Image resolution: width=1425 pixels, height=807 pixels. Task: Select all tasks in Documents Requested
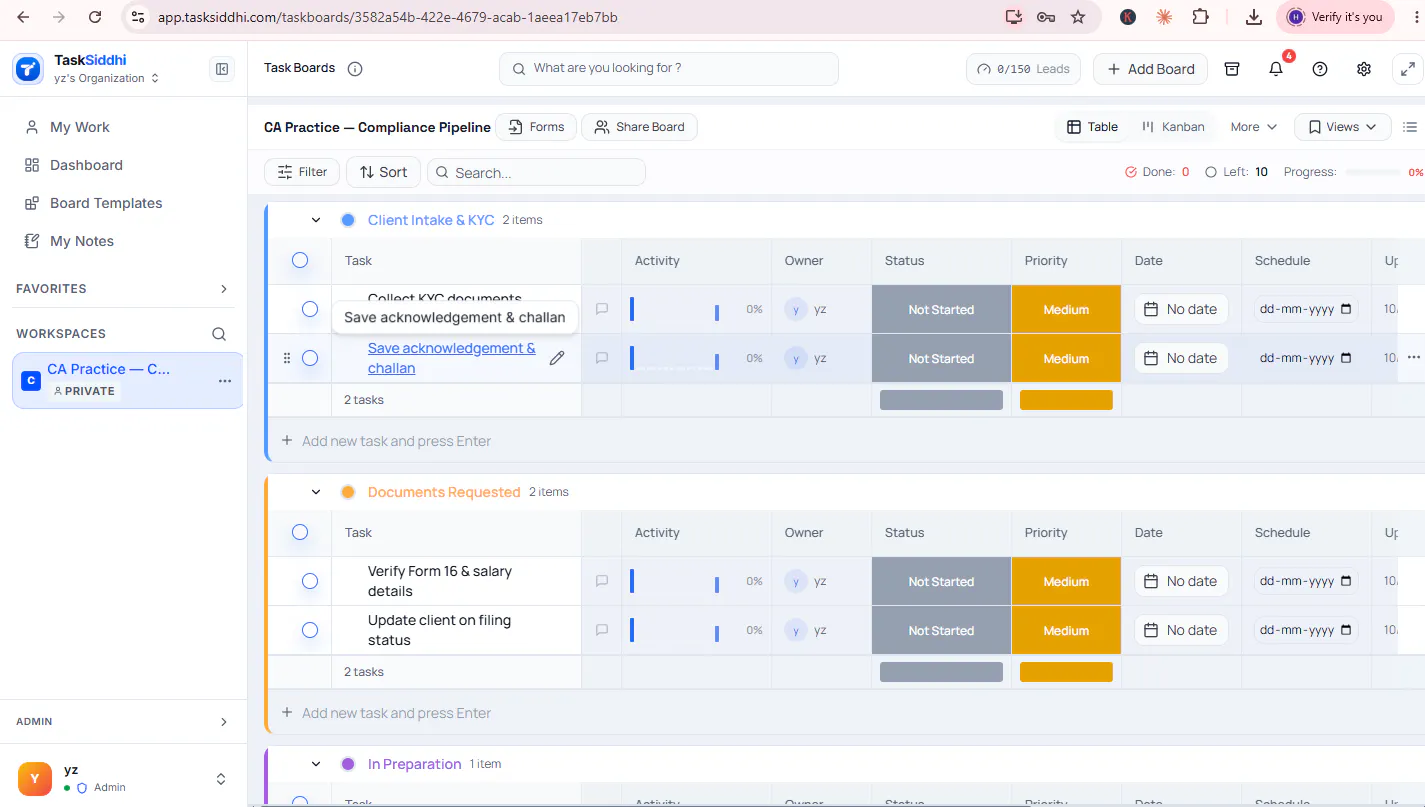pos(300,532)
